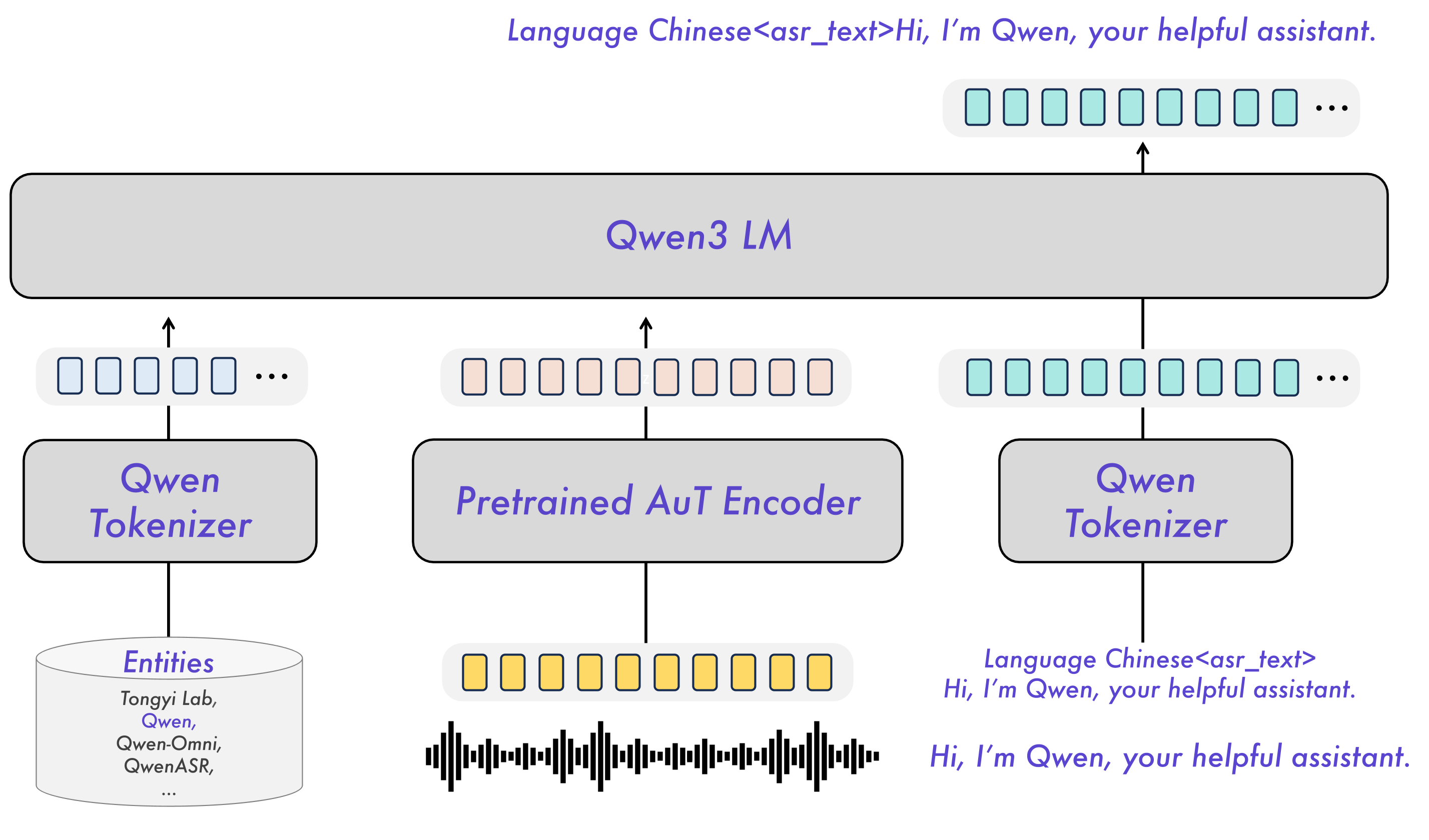Click the ellipsis under QwenASR in Entities
Viewport: 1429px width, 840px height.
169,794
